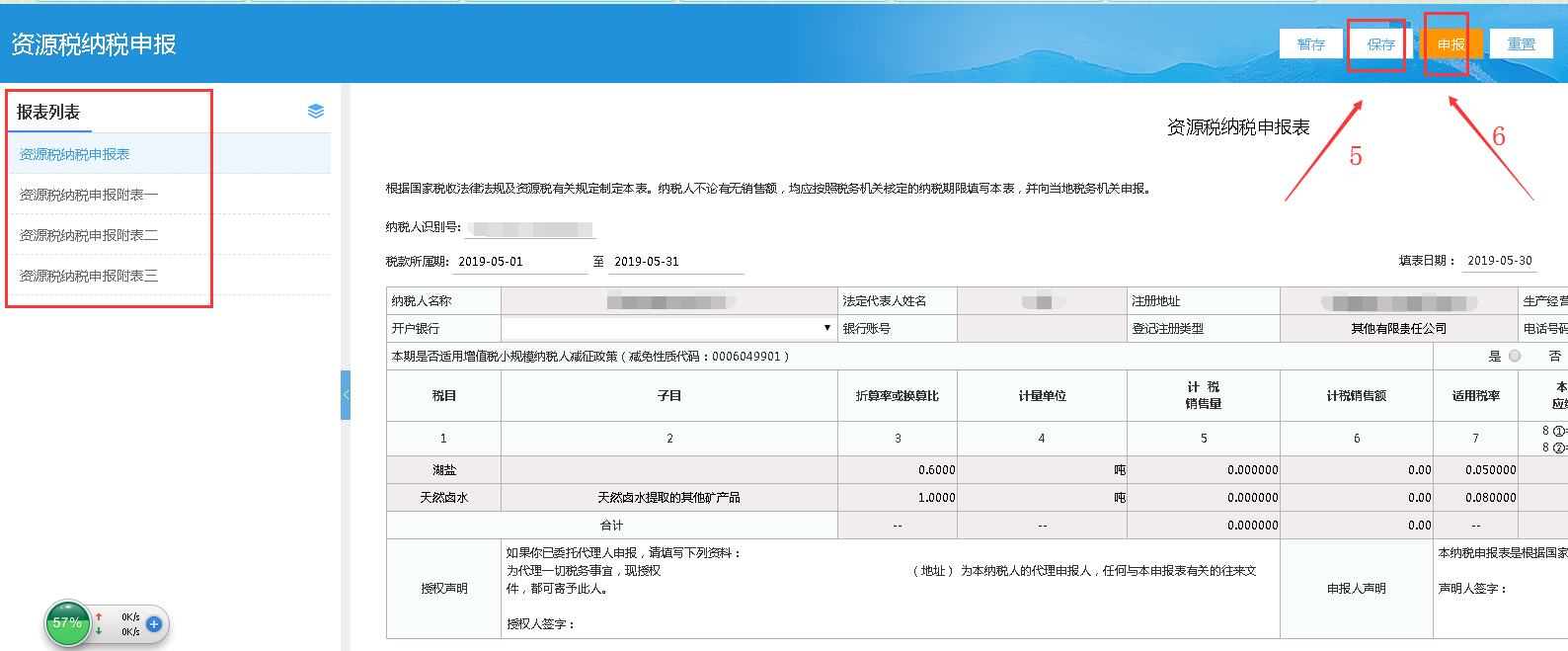Open the 开户银行 dropdown
The width and height of the screenshot is (1568, 651).
[x=669, y=328]
